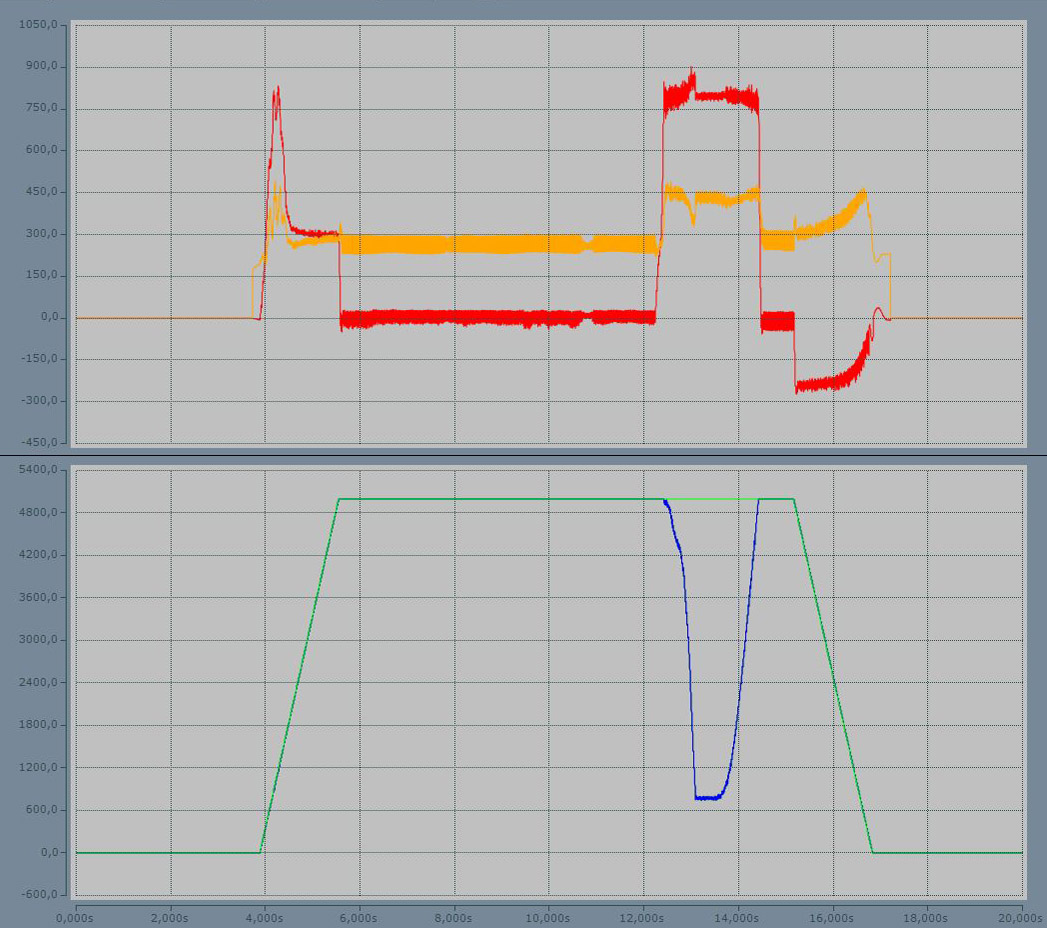Viewport: 1047px width, 928px height.
Task: Select the 14,000s time axis label
Action: [x=738, y=918]
